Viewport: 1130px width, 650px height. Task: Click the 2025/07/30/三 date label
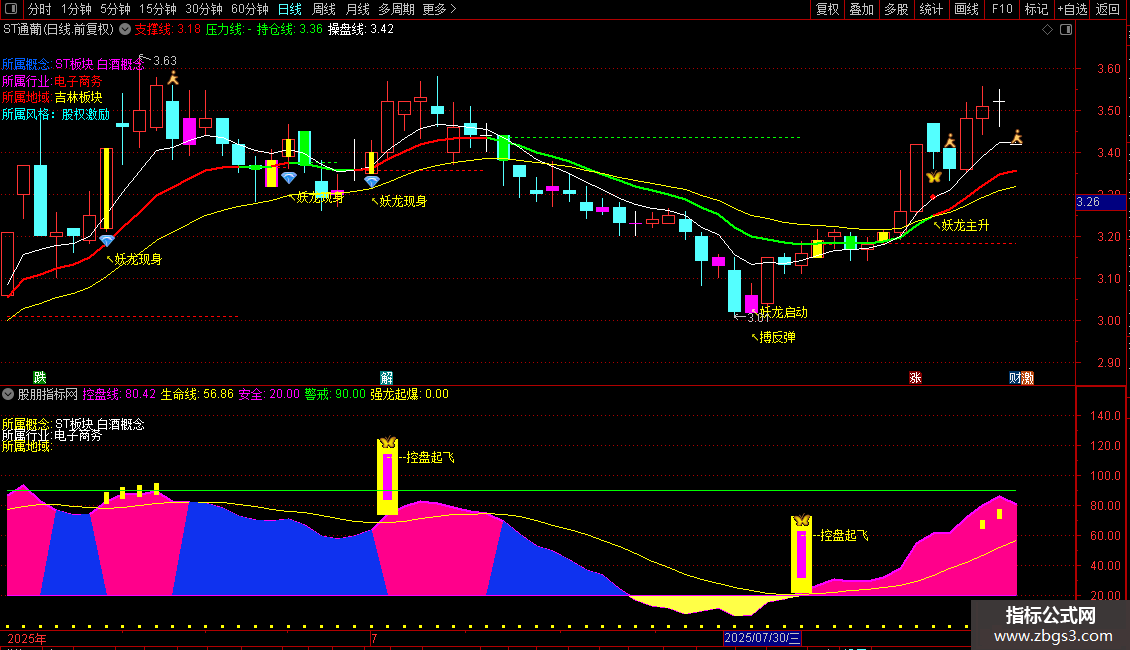[762, 638]
